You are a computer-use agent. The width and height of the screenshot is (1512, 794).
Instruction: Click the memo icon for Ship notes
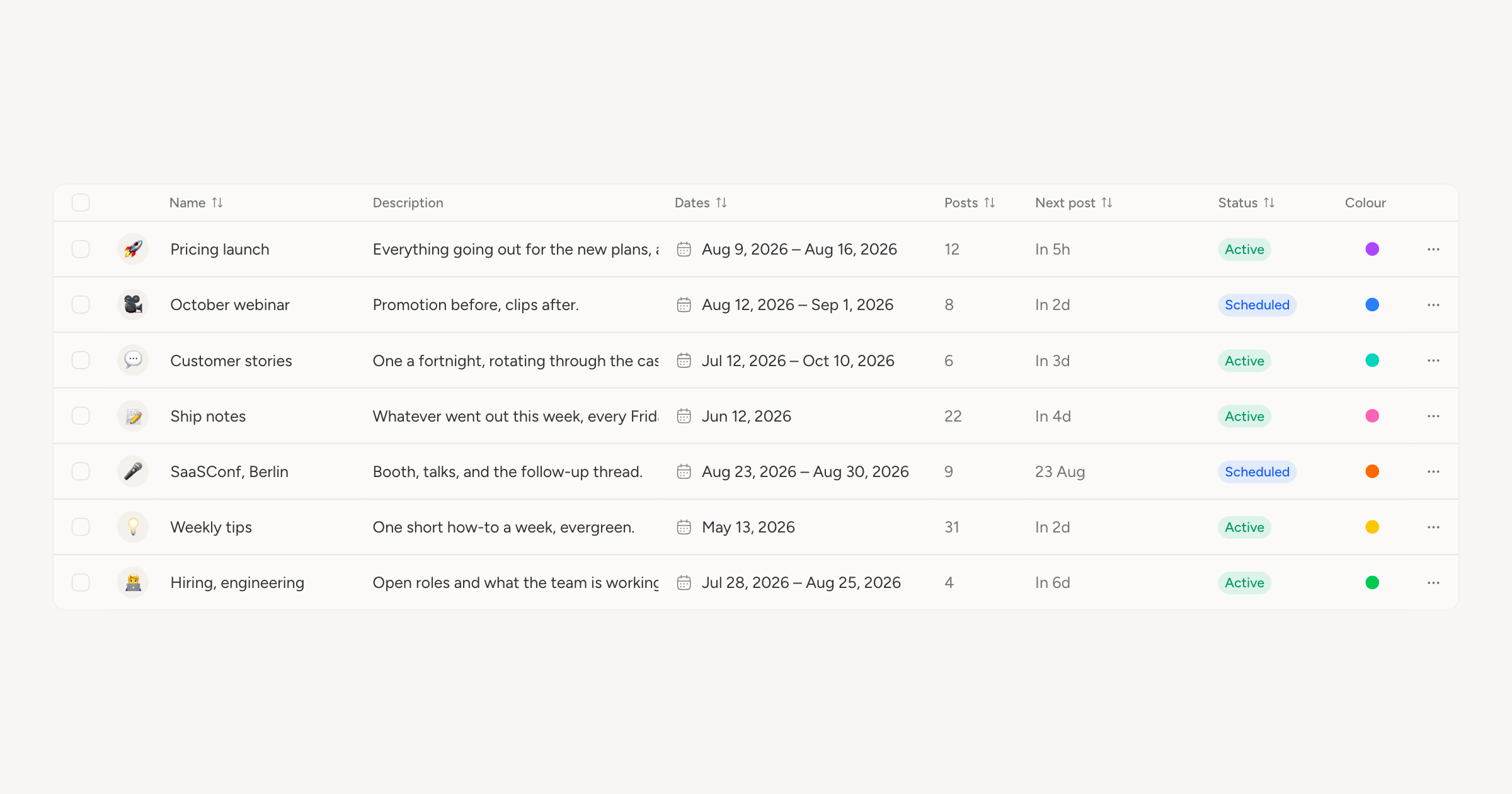[133, 416]
